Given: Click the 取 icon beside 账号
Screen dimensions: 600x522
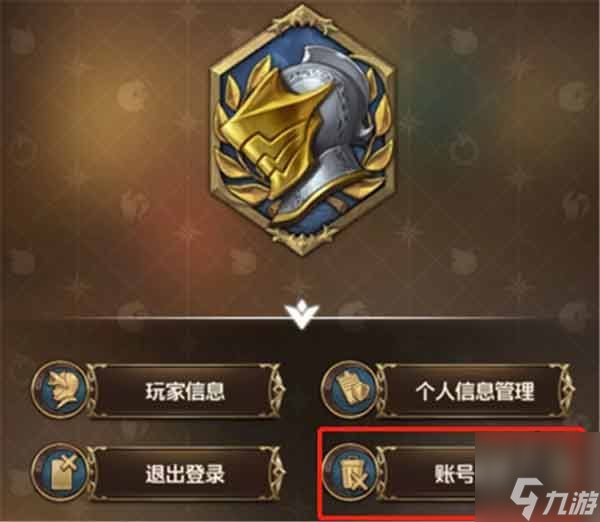Looking at the screenshot, I should tap(350, 472).
